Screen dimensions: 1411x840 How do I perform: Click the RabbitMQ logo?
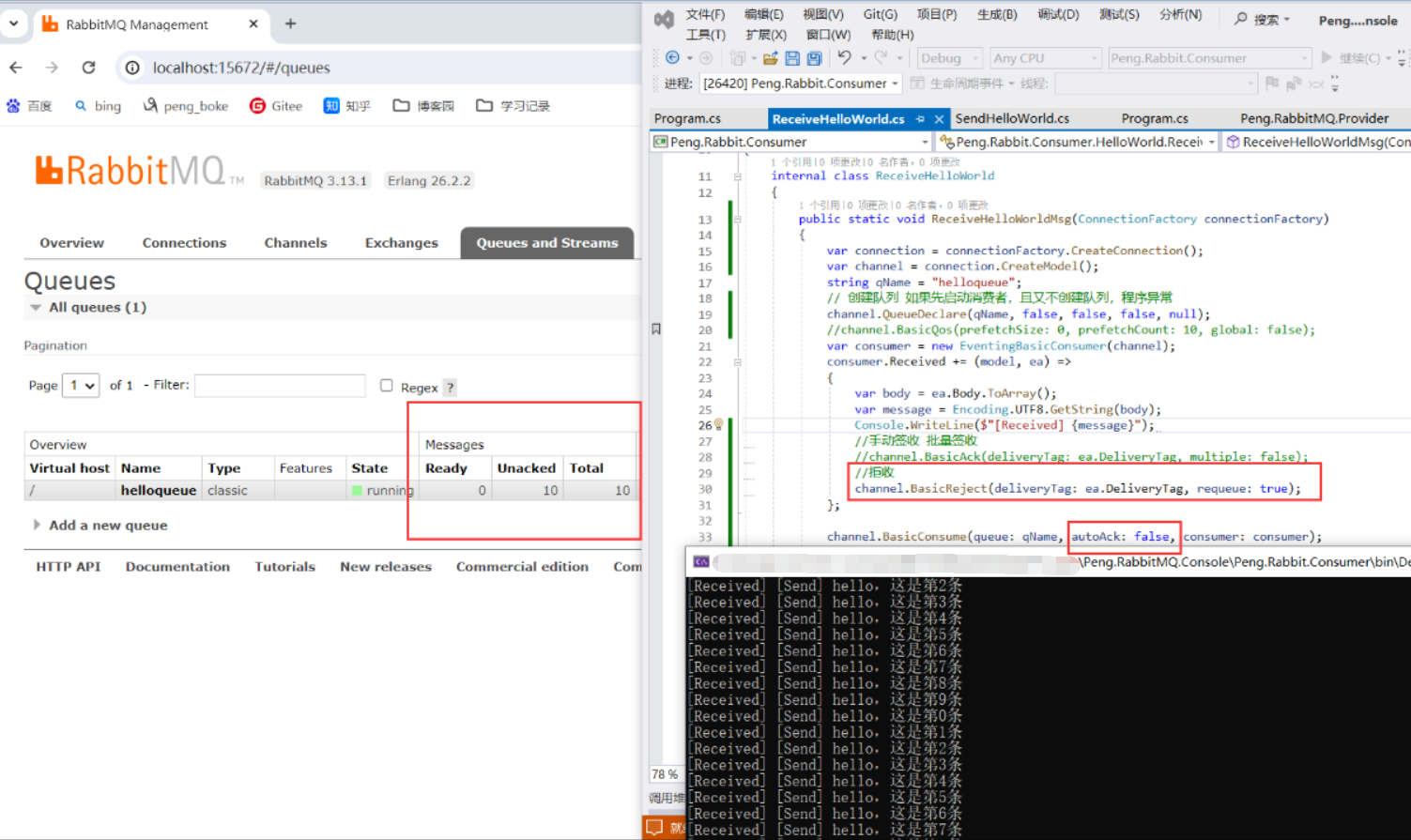click(x=139, y=171)
